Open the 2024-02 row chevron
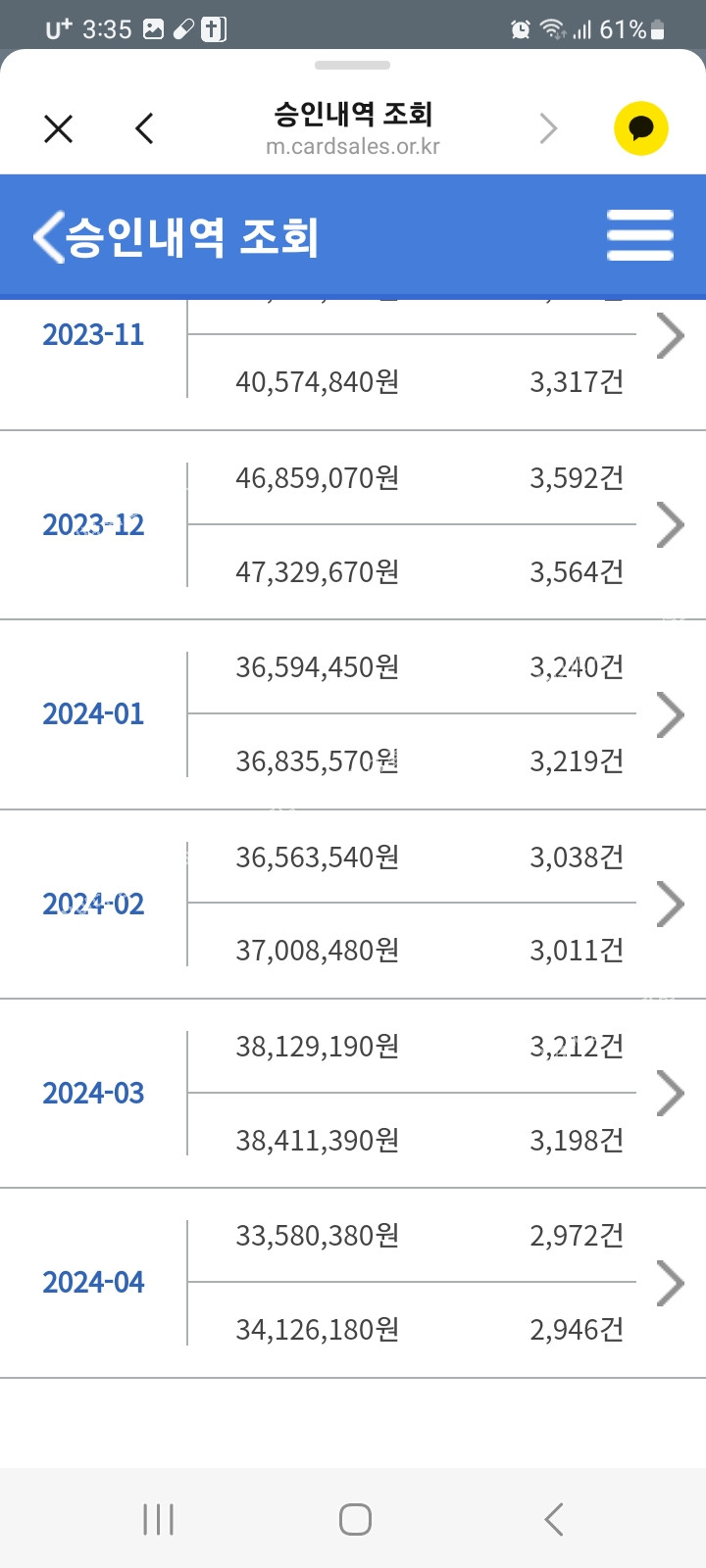Image resolution: width=706 pixels, height=1568 pixels. [670, 904]
